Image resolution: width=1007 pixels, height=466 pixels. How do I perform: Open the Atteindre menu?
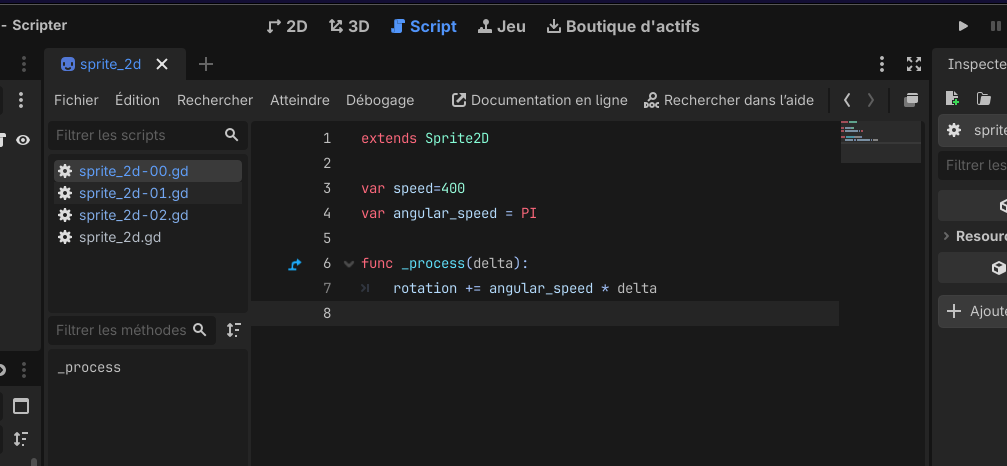(x=300, y=100)
